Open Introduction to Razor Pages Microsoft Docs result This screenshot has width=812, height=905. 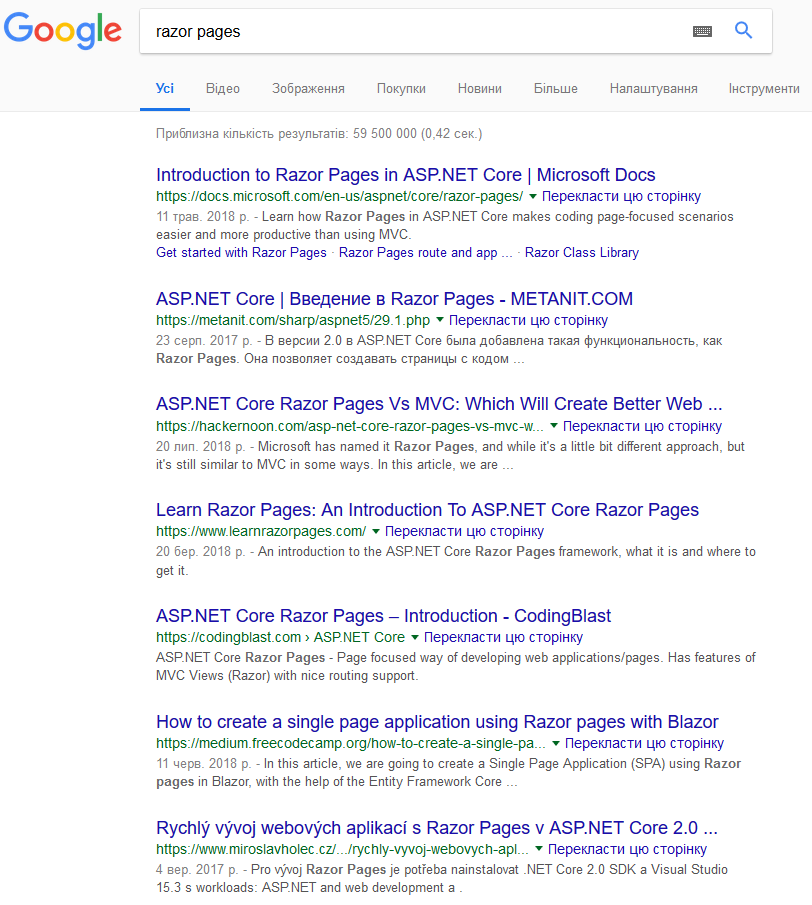pos(406,174)
